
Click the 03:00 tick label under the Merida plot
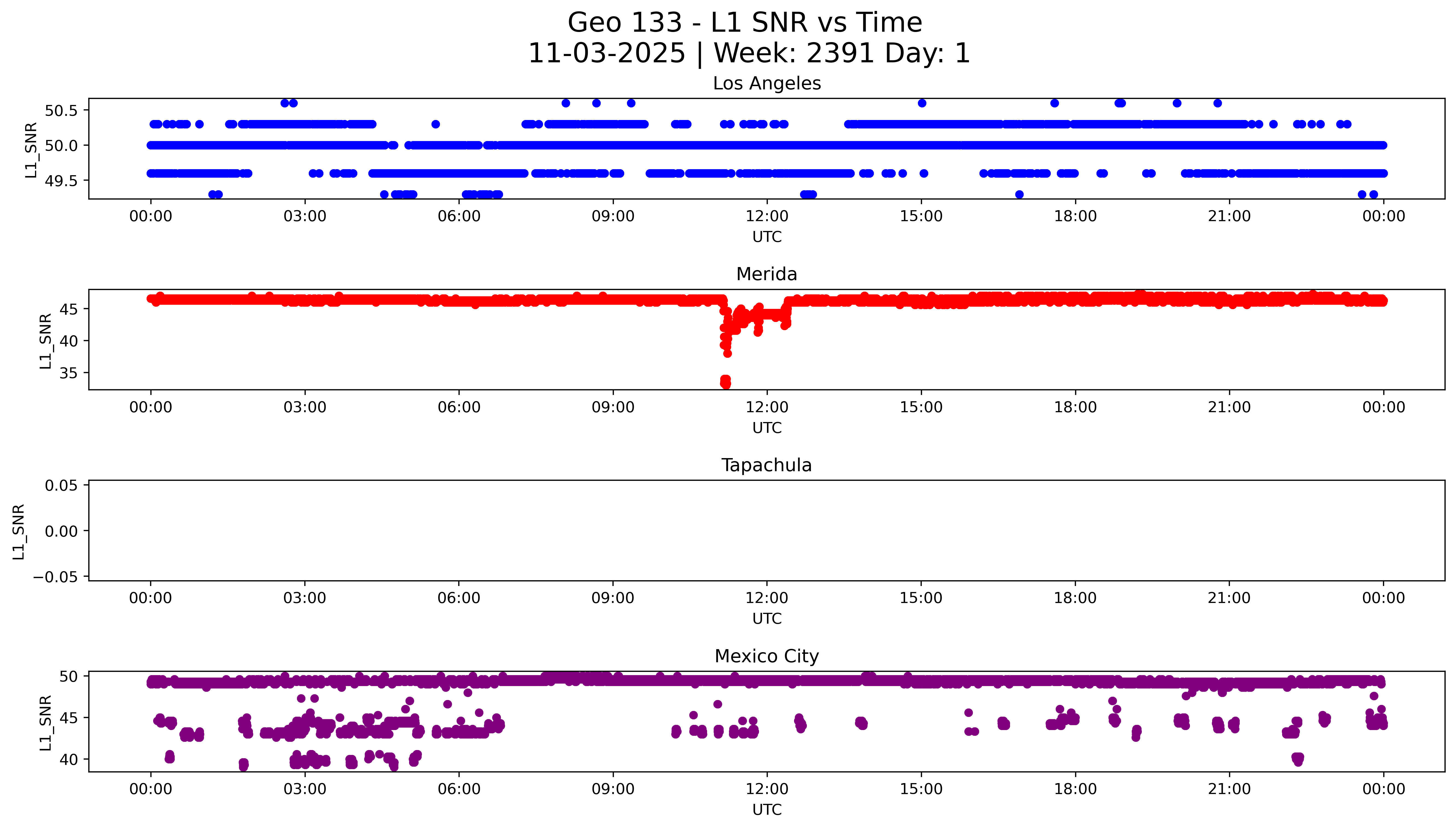click(305, 407)
